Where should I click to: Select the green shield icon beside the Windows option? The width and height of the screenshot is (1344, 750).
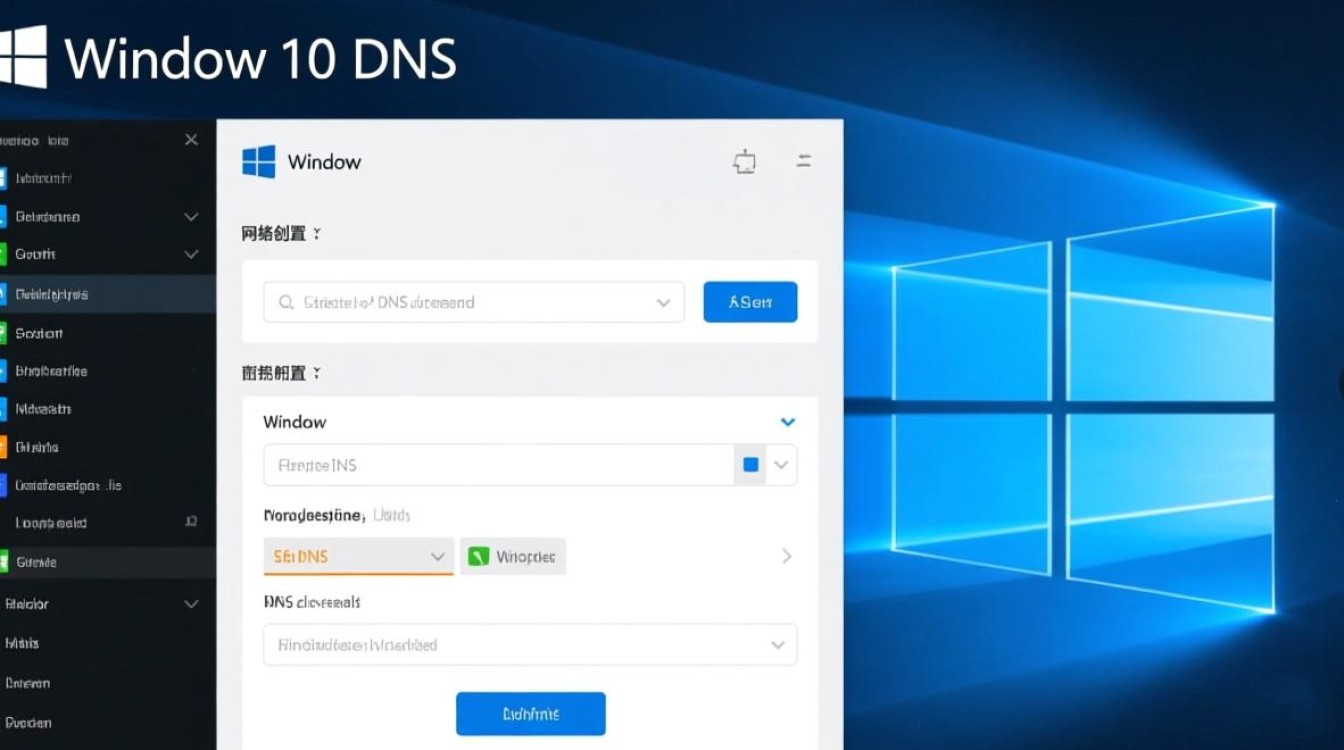click(x=478, y=556)
